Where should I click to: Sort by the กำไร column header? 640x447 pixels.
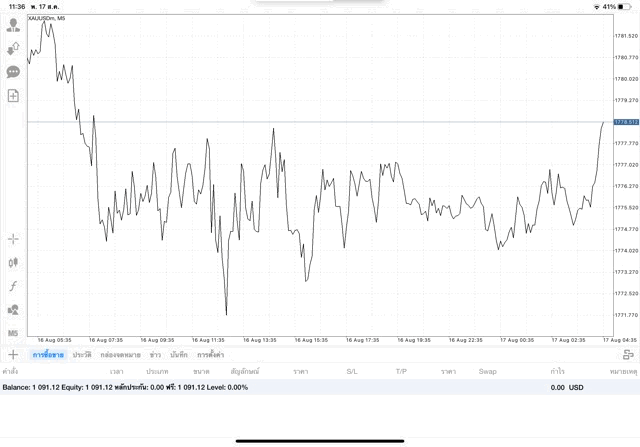557,371
